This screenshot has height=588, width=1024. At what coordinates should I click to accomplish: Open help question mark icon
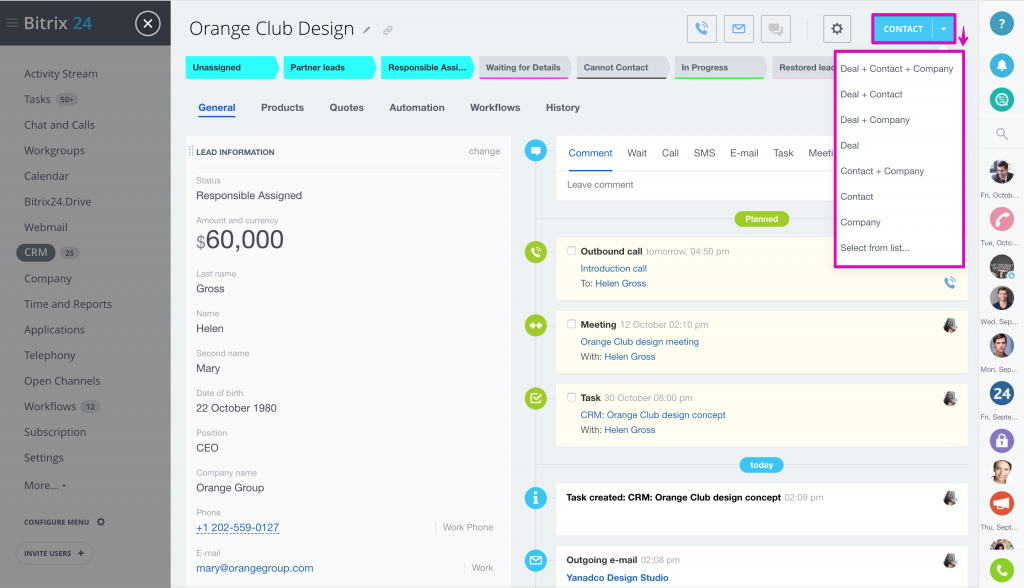[1001, 24]
